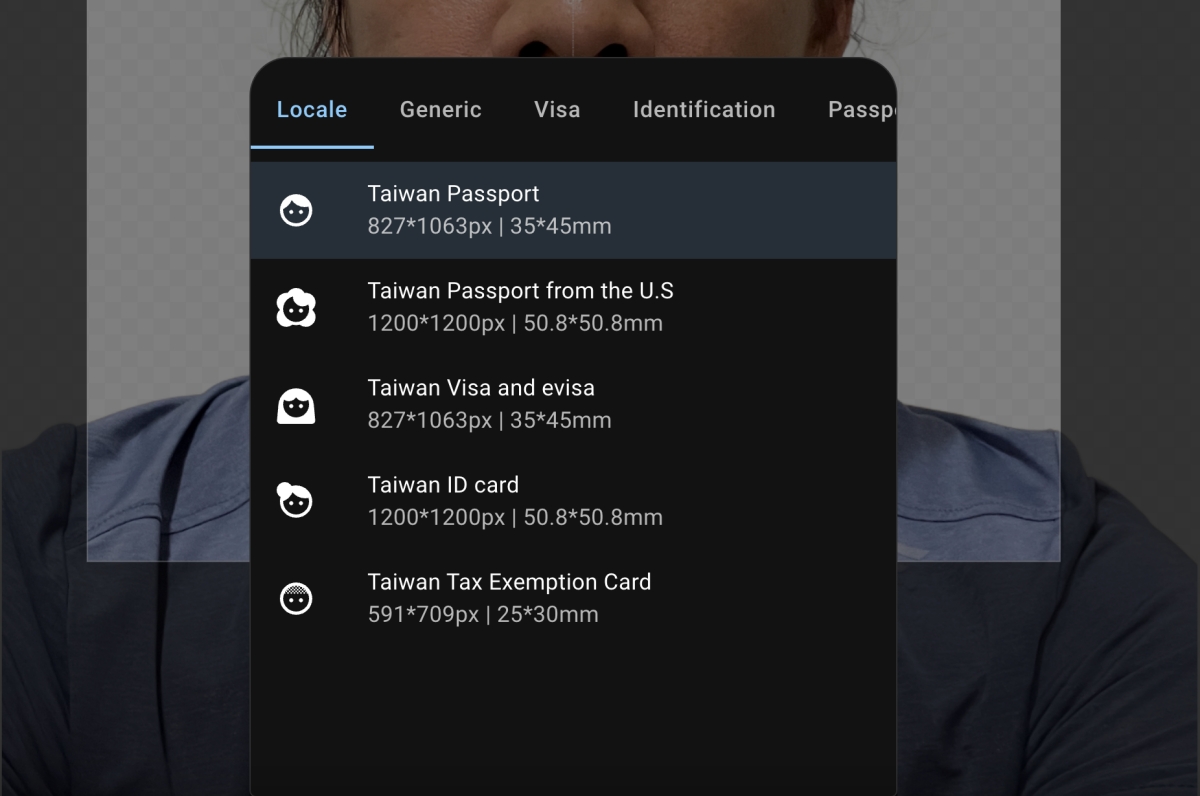Open the partially visible Passport tab
The width and height of the screenshot is (1200, 796).
[860, 110]
